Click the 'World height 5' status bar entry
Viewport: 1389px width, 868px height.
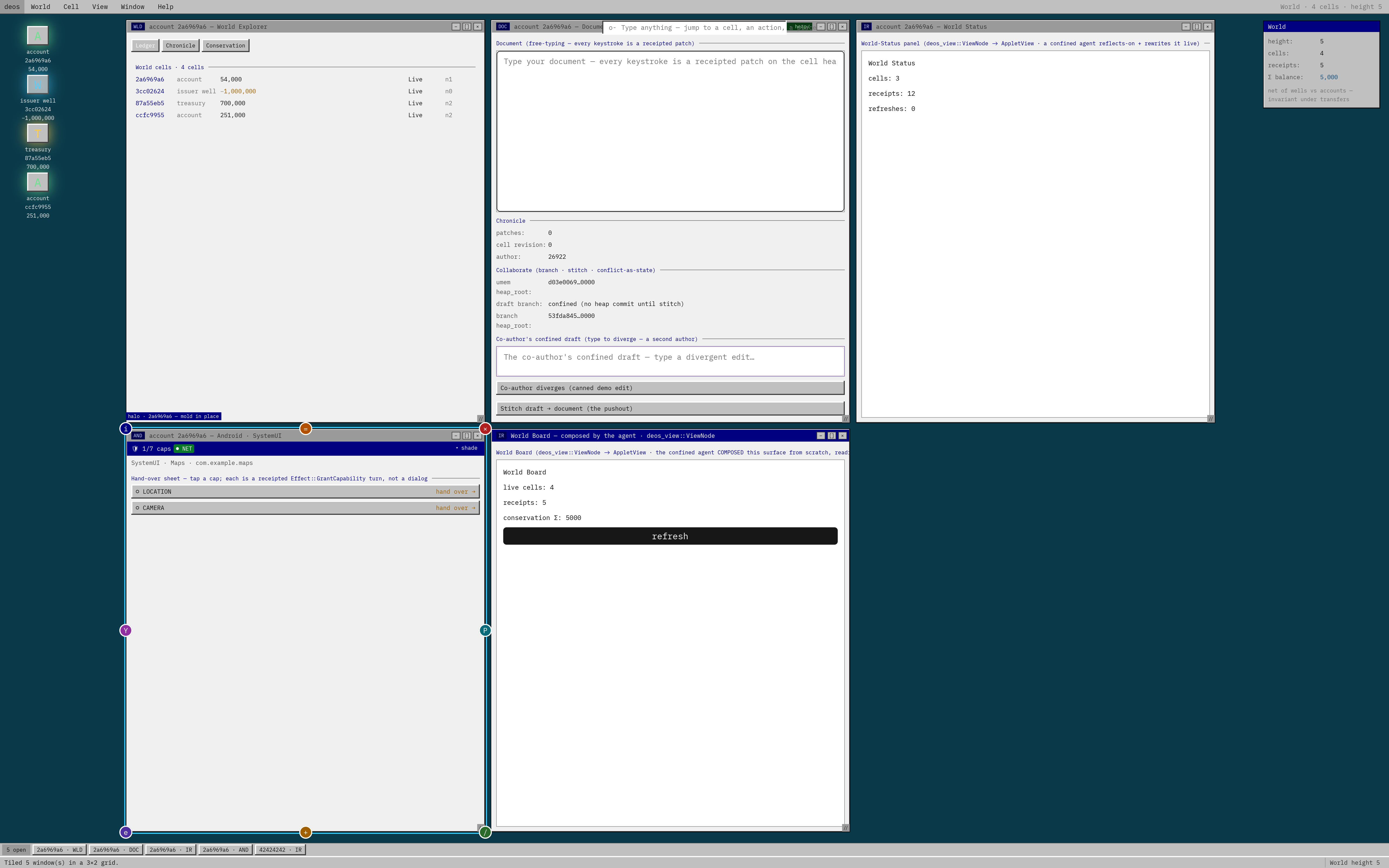click(x=1355, y=862)
